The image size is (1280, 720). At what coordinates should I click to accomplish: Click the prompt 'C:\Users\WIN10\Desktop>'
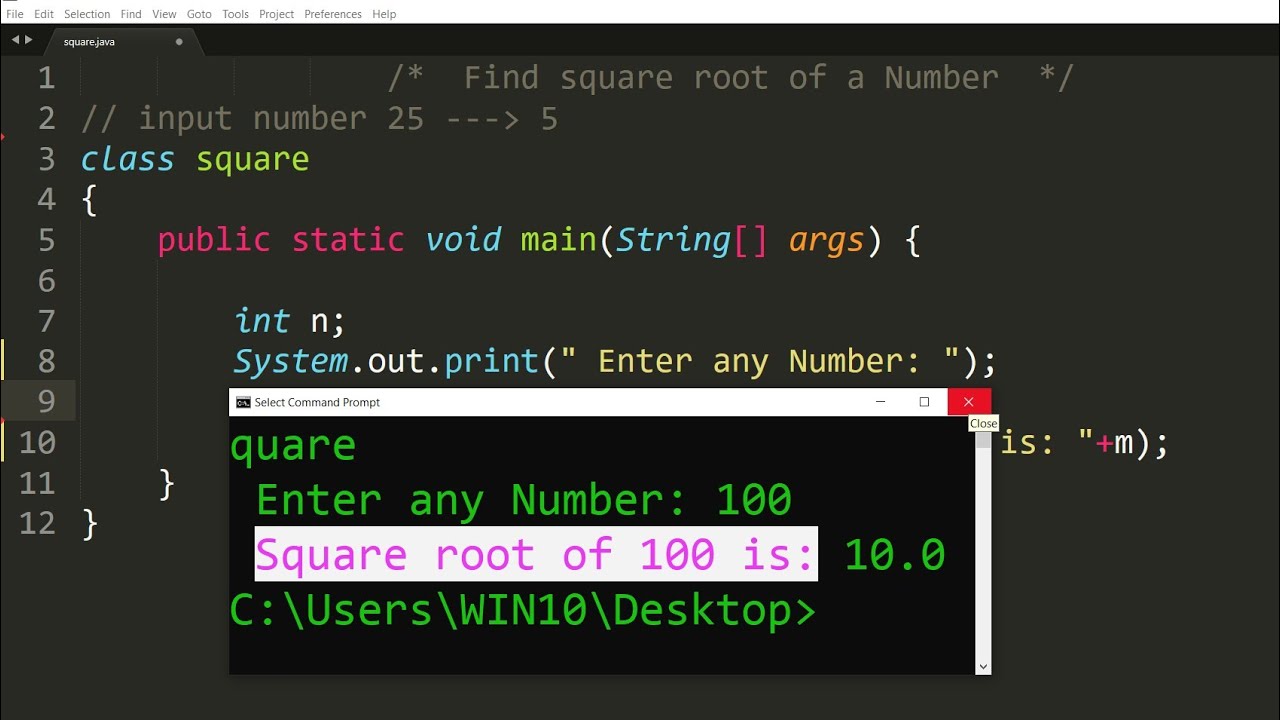coord(523,610)
